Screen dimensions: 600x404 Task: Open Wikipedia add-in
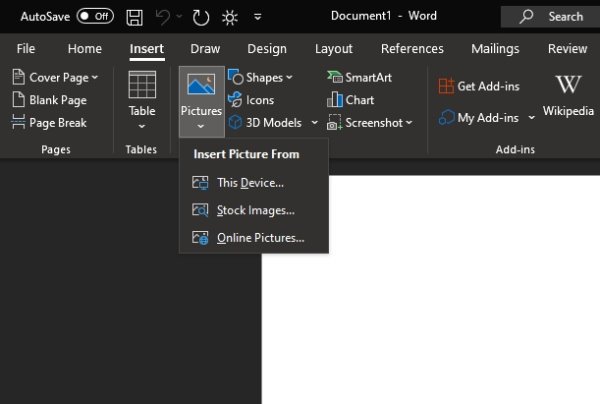click(x=568, y=97)
